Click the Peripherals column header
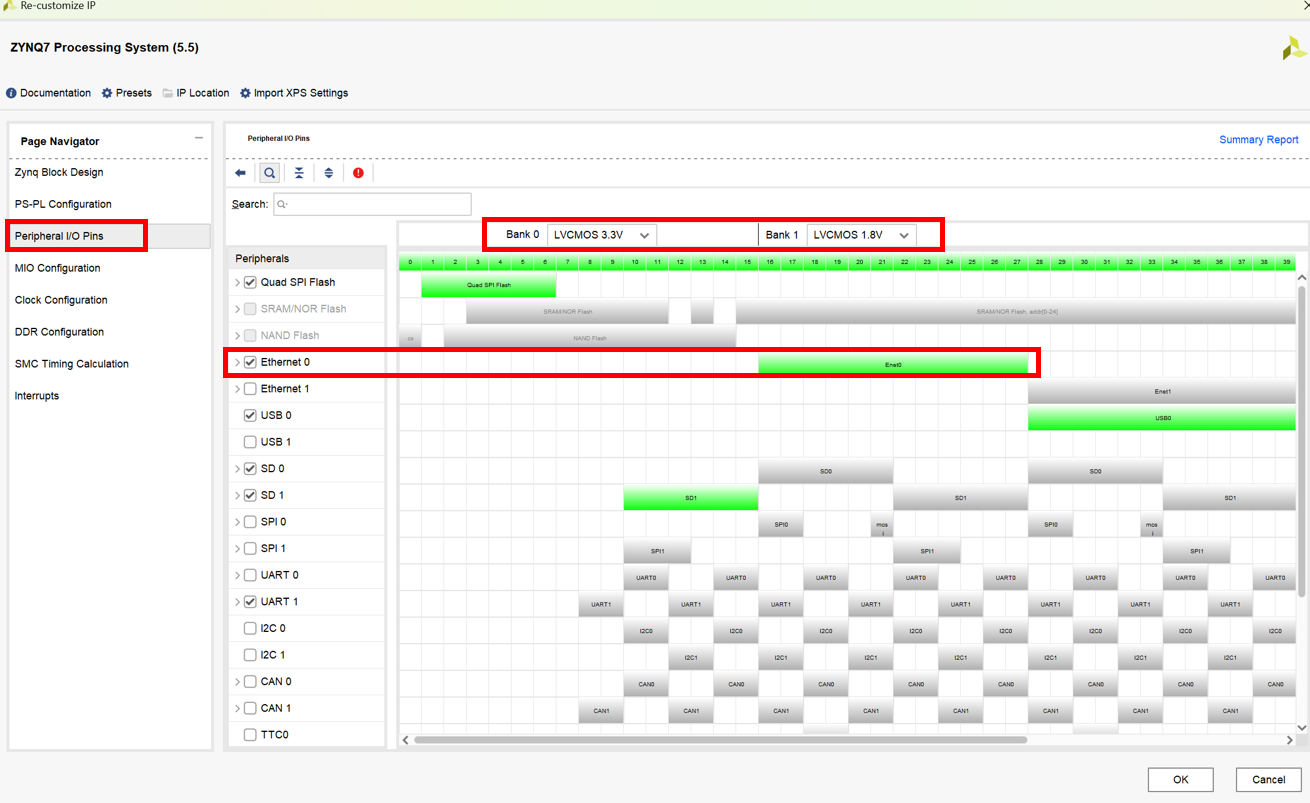This screenshot has height=803, width=1310. click(306, 258)
